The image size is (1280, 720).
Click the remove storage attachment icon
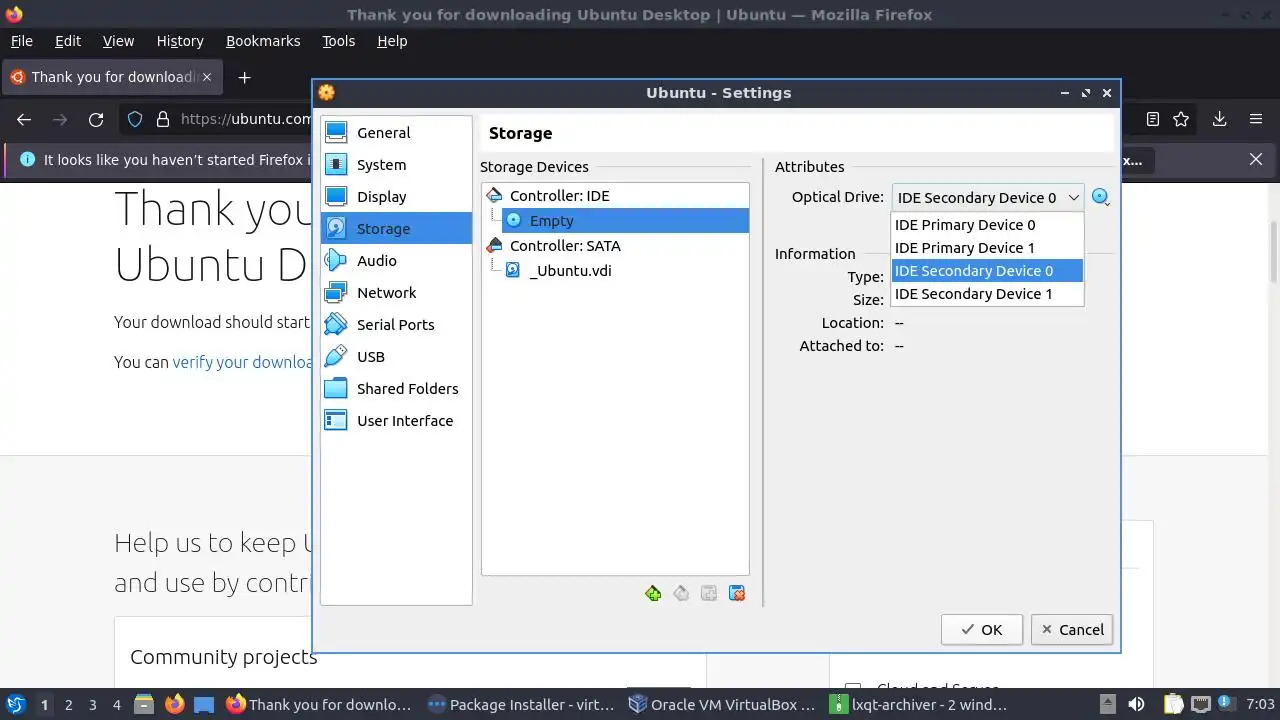[x=737, y=594]
